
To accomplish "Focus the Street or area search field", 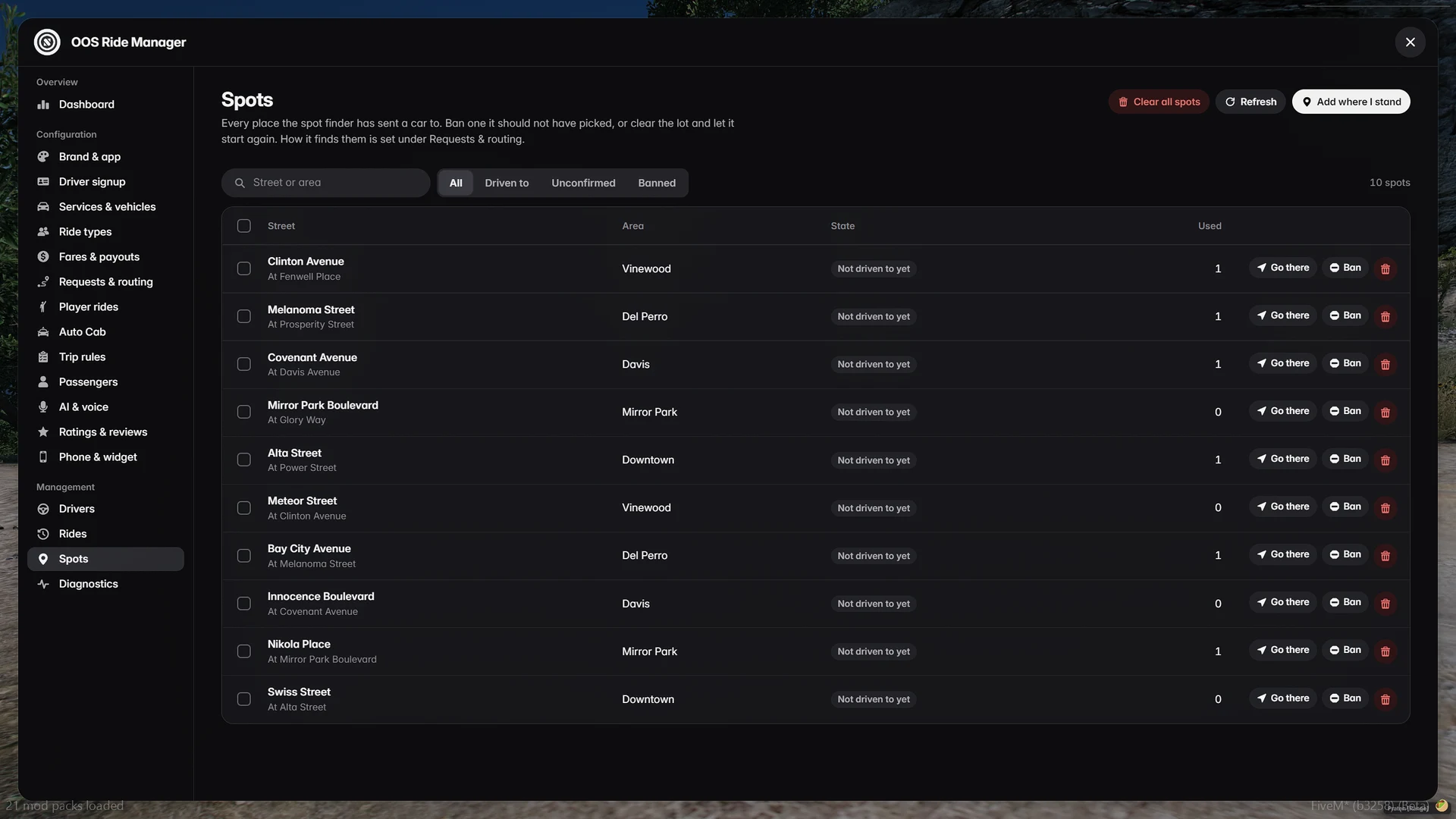I will [x=326, y=183].
